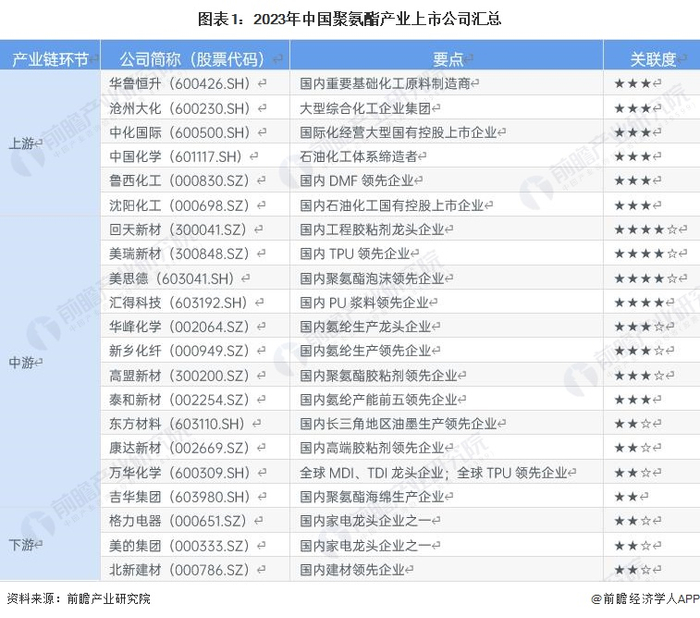This screenshot has width=700, height=618.
Task: Click the text 国内建材领先企业
Action: (352, 569)
